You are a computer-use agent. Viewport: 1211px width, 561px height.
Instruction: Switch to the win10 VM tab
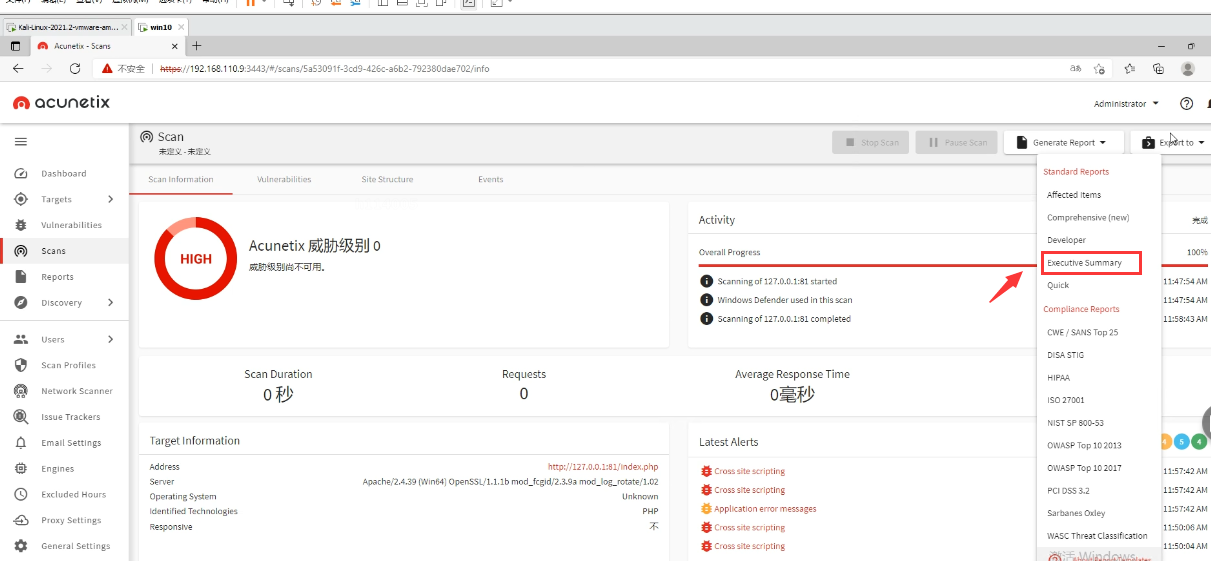[x=159, y=27]
